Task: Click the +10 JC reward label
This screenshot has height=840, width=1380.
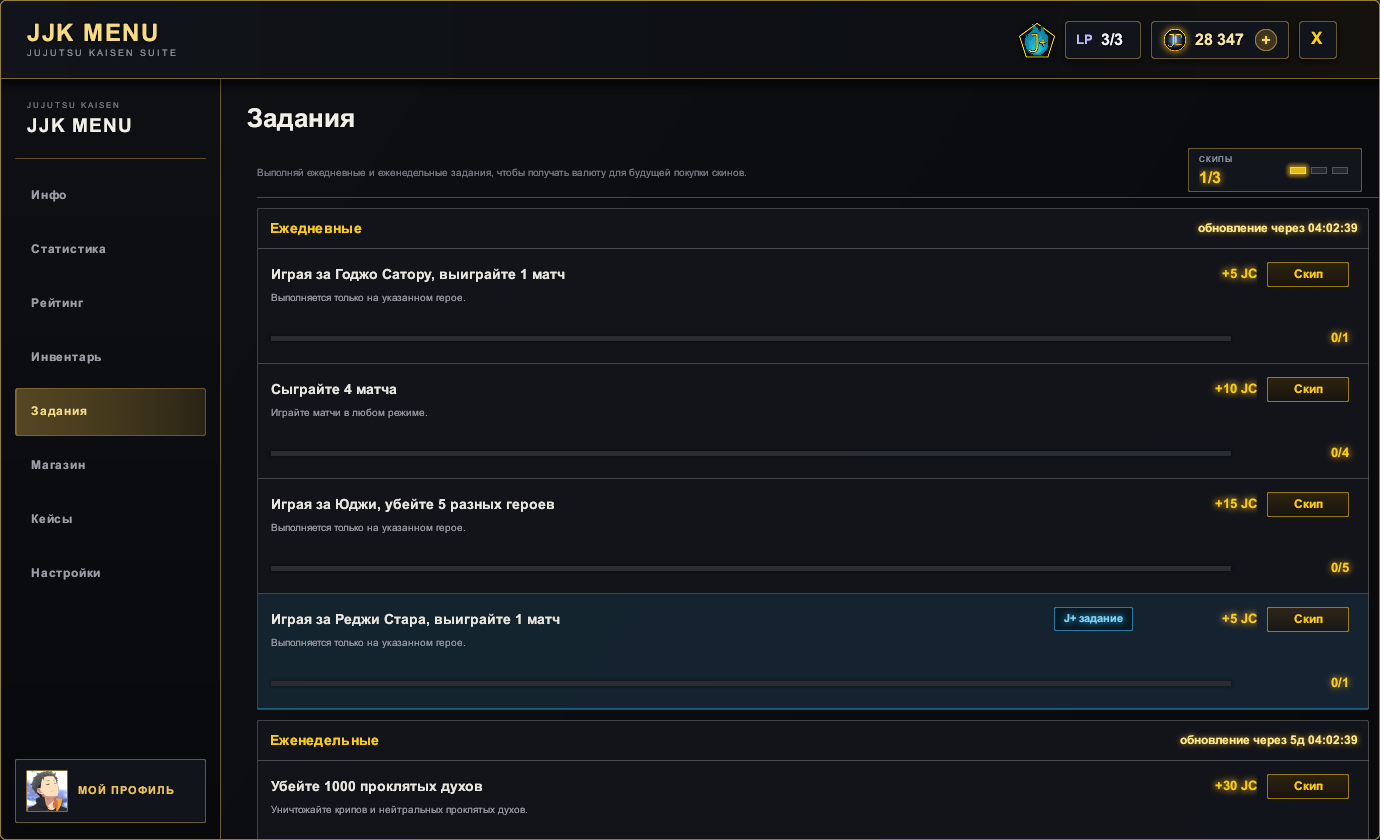Action: 1235,389
